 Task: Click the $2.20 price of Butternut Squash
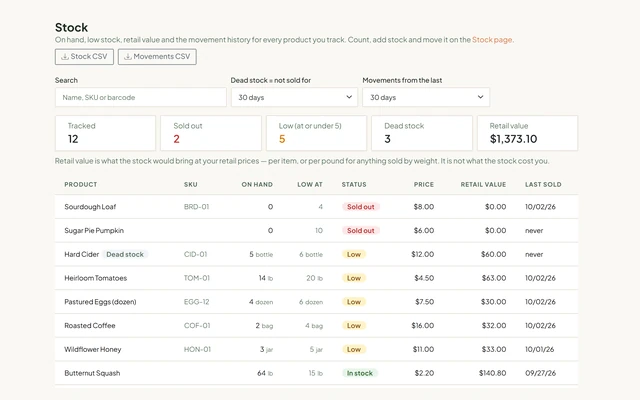pos(424,373)
